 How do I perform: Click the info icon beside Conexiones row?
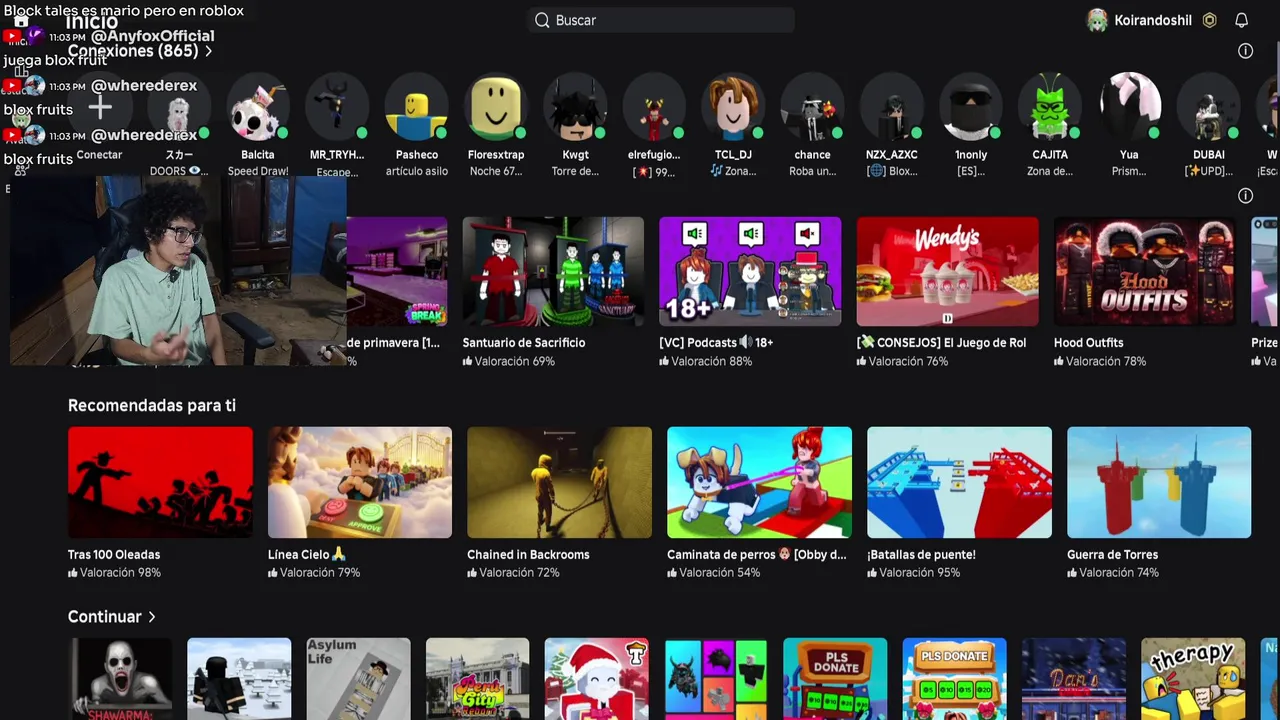(1245, 51)
